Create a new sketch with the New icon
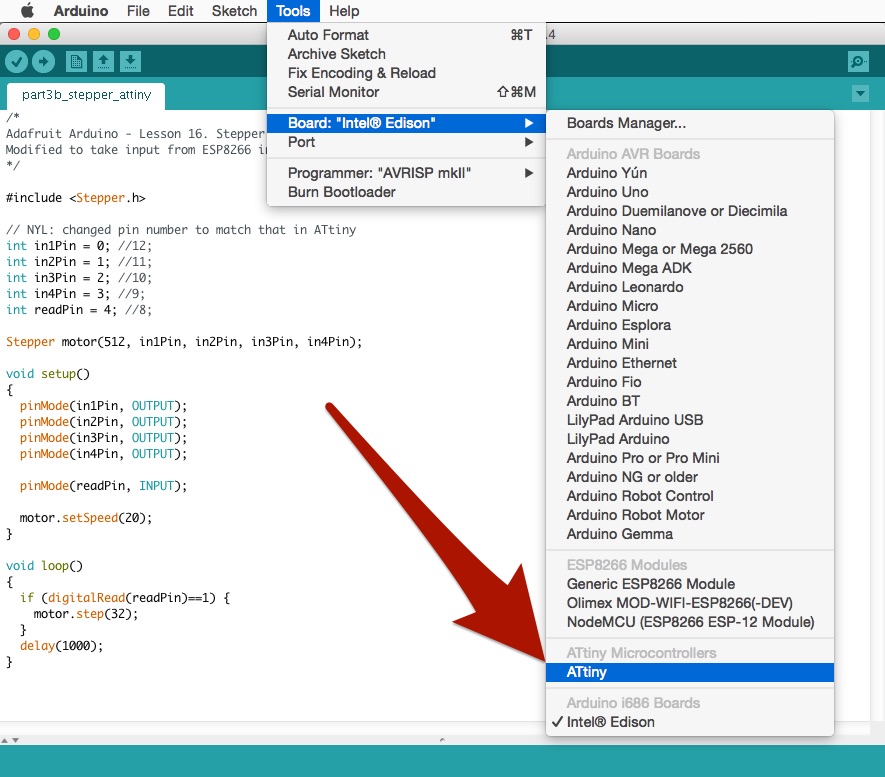 pos(76,62)
